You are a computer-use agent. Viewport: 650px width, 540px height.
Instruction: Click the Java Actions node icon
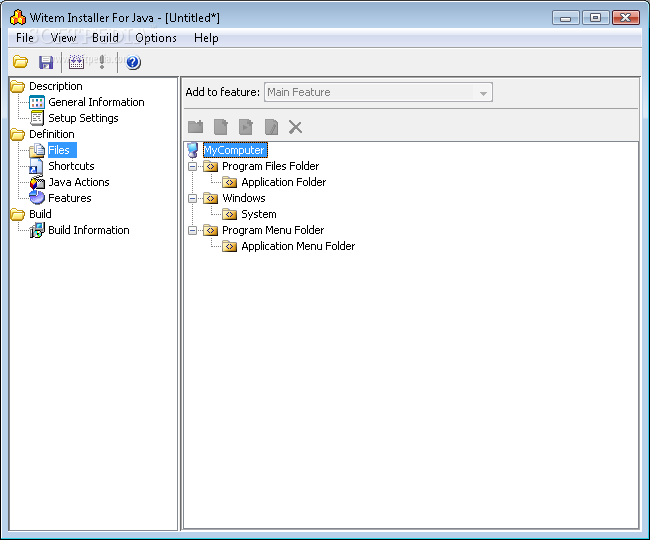point(37,182)
